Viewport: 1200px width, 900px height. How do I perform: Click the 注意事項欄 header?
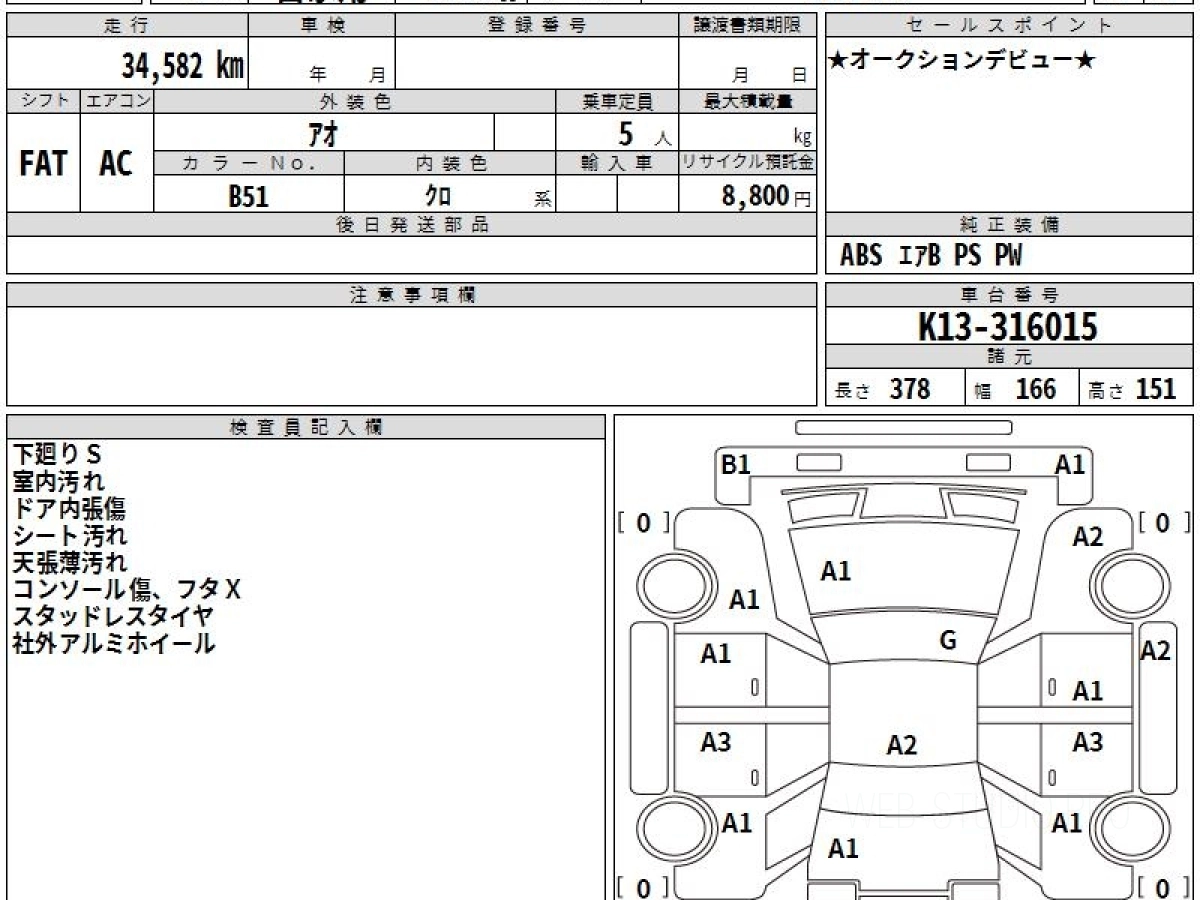tap(411, 295)
